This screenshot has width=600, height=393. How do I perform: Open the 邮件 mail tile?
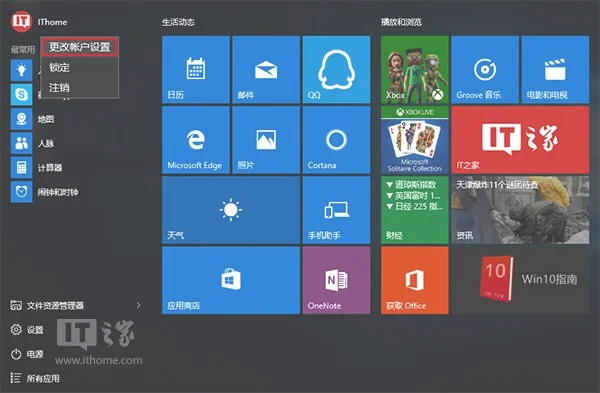click(x=266, y=70)
